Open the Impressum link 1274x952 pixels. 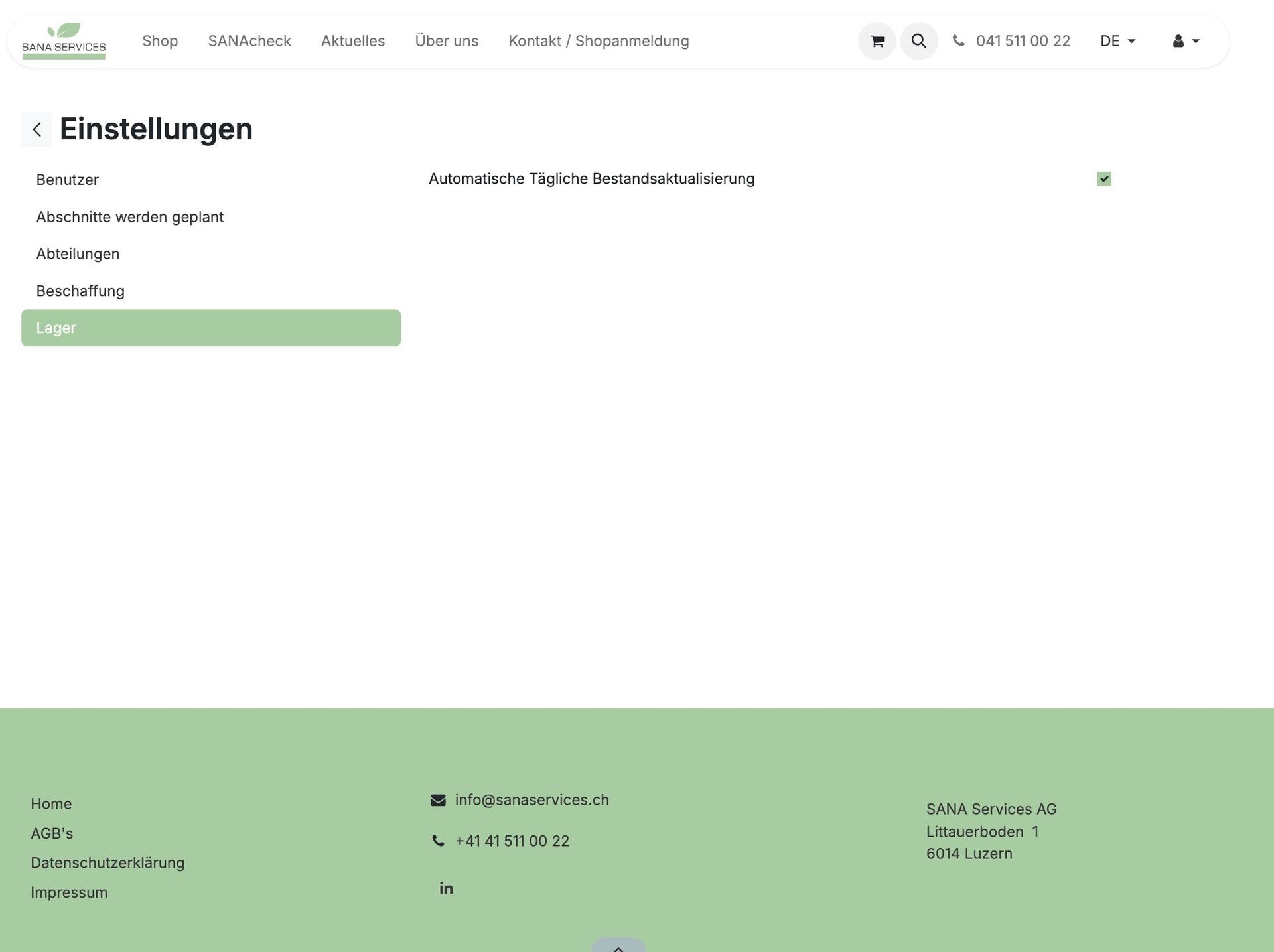coord(69,892)
